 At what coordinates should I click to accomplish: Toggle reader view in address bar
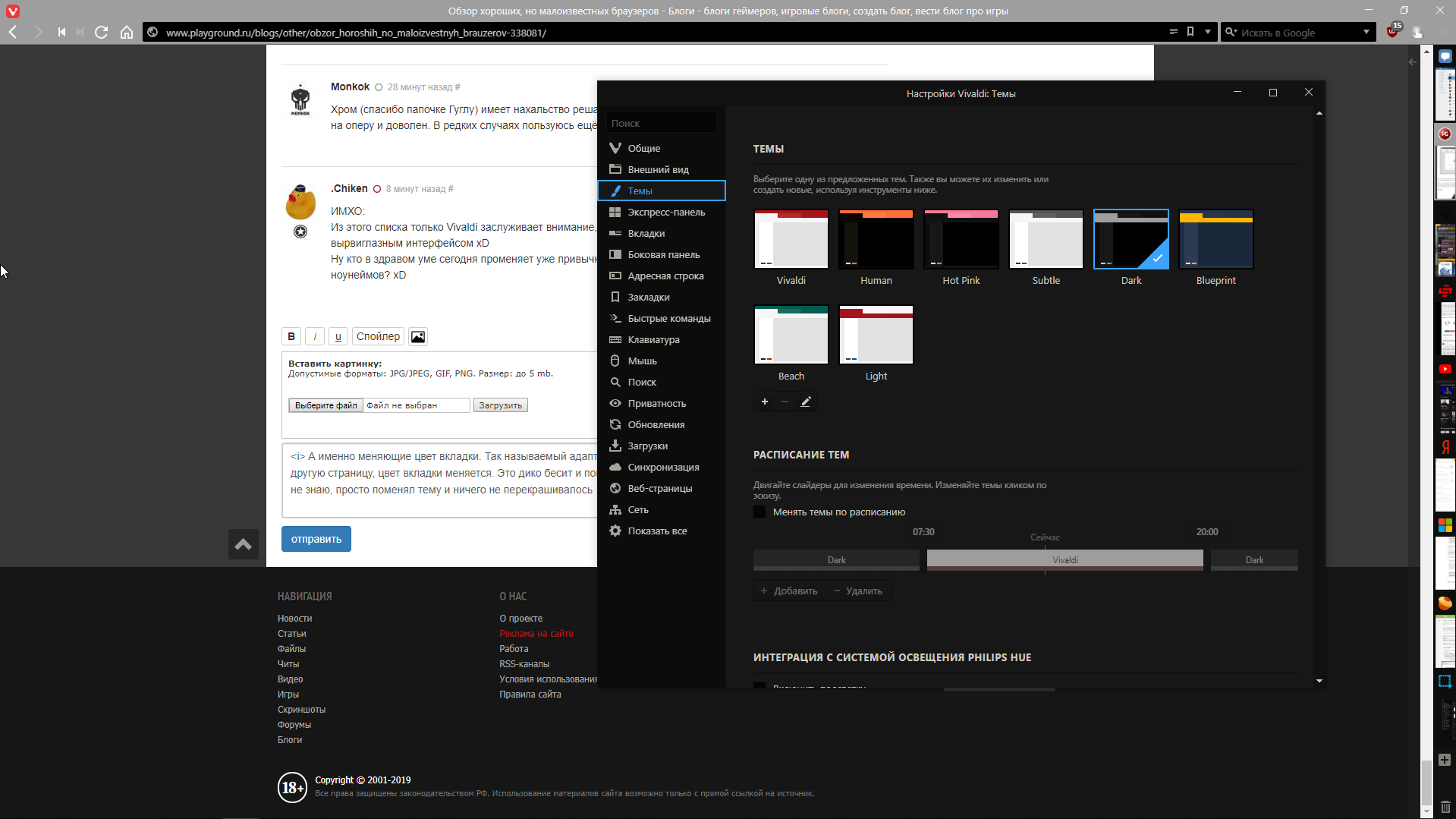pyautogui.click(x=1173, y=32)
